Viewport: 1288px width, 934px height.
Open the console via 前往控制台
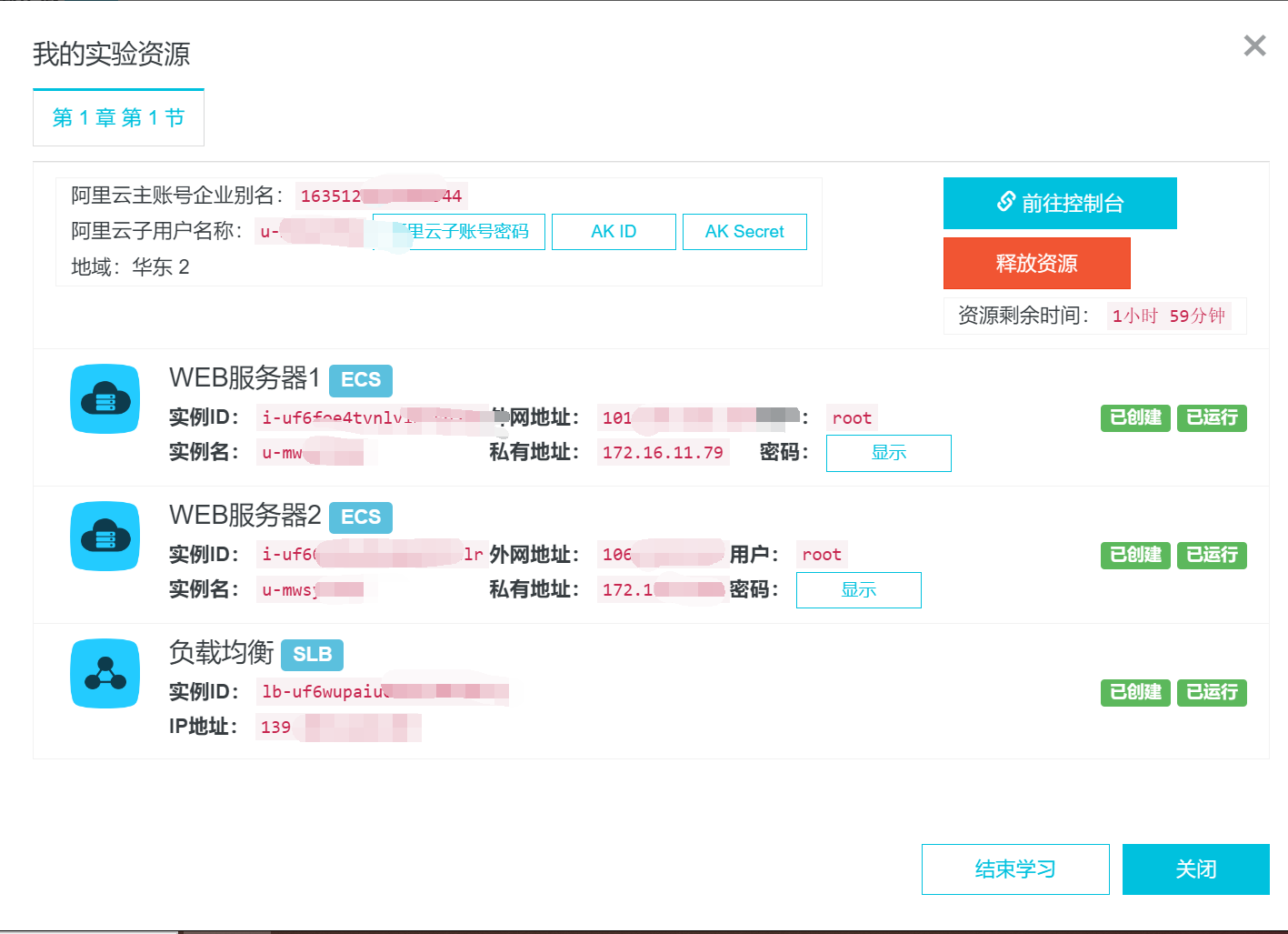[x=1060, y=203]
